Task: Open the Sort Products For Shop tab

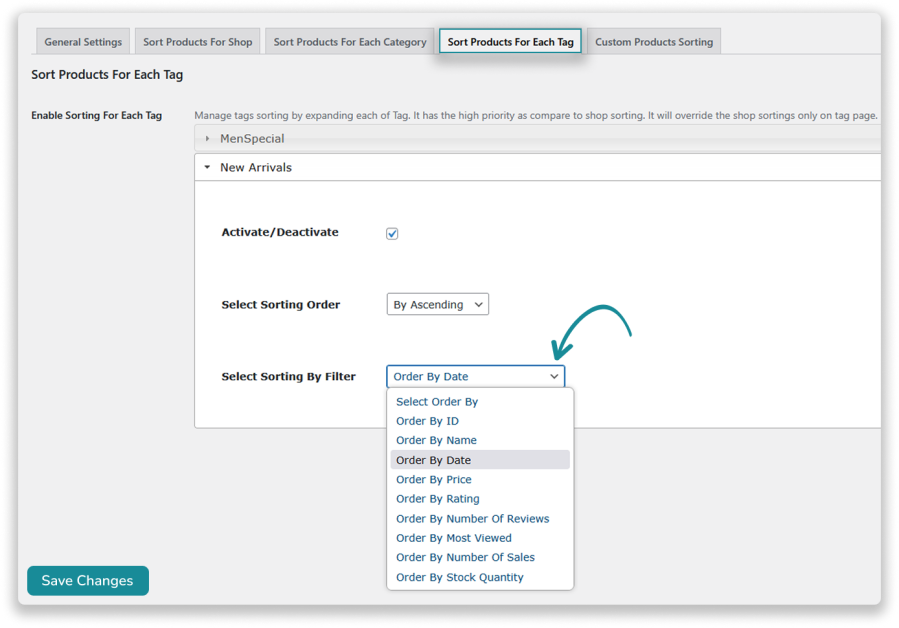Action: coord(197,42)
